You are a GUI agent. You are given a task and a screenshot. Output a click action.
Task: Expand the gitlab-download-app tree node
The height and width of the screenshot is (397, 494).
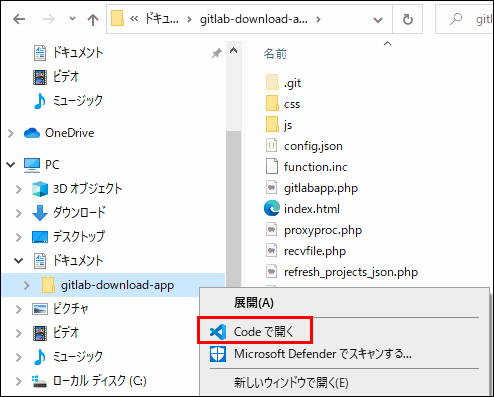[x=27, y=285]
